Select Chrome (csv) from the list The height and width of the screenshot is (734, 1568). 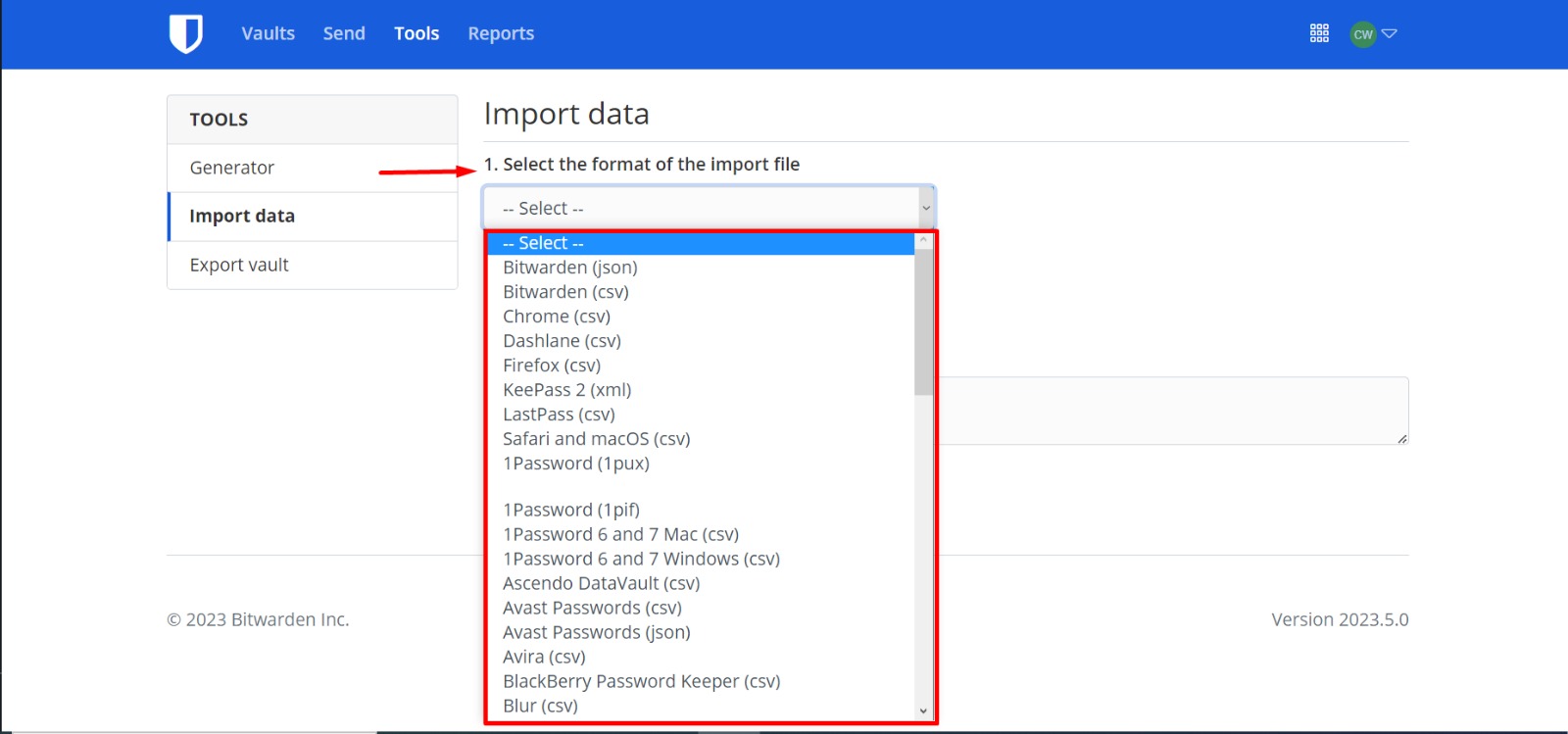point(701,317)
